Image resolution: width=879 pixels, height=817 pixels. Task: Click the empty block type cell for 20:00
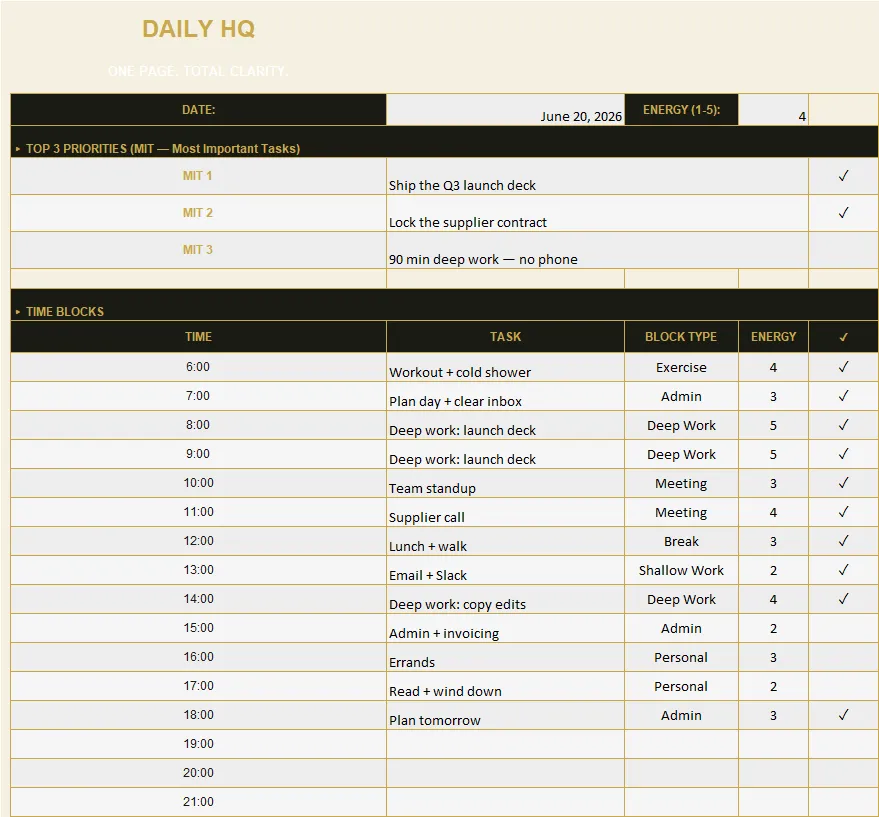click(x=681, y=773)
